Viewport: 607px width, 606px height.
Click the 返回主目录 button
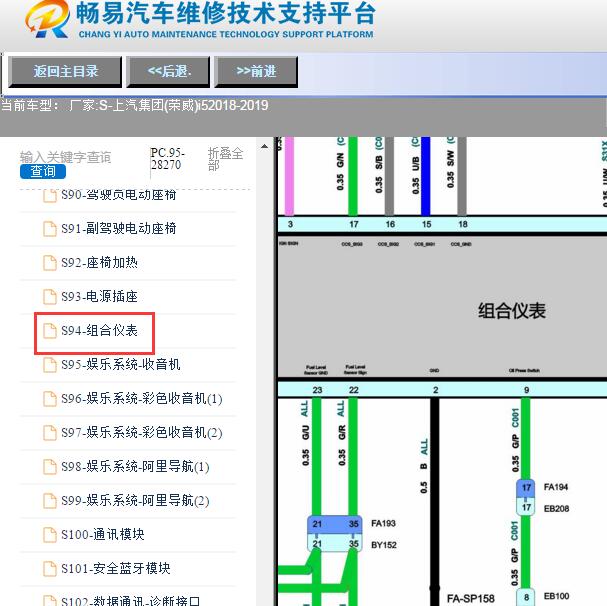(x=65, y=71)
